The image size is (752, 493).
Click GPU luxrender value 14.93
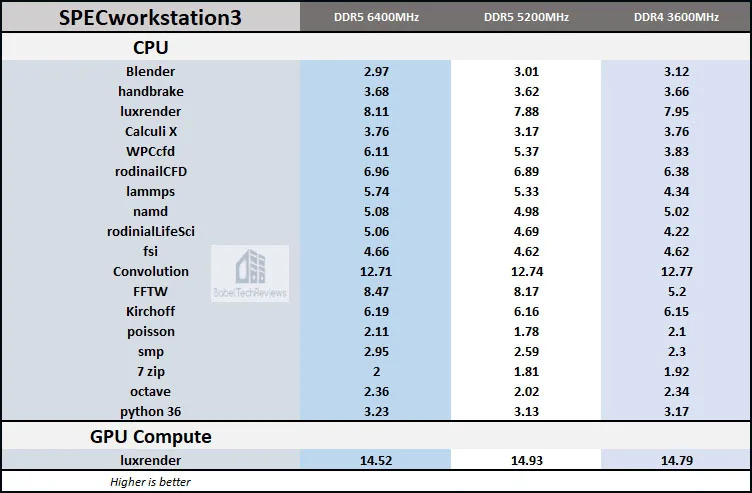[x=527, y=460]
